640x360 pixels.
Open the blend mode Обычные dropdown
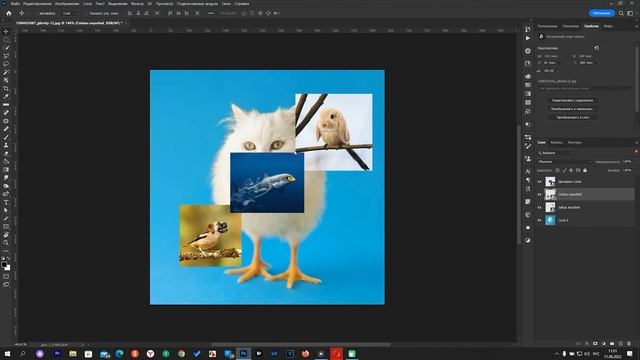click(564, 162)
